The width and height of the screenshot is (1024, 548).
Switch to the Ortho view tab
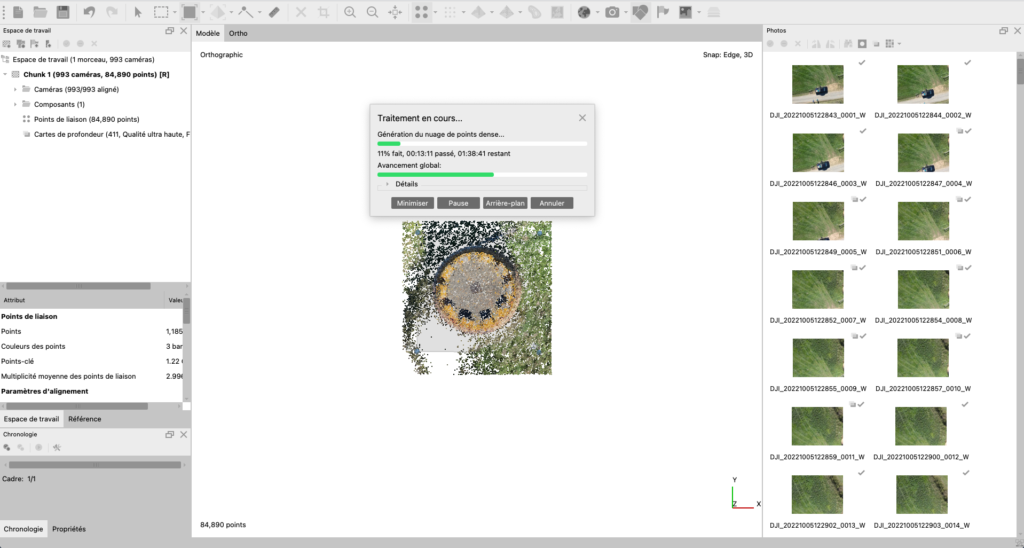[x=238, y=33]
